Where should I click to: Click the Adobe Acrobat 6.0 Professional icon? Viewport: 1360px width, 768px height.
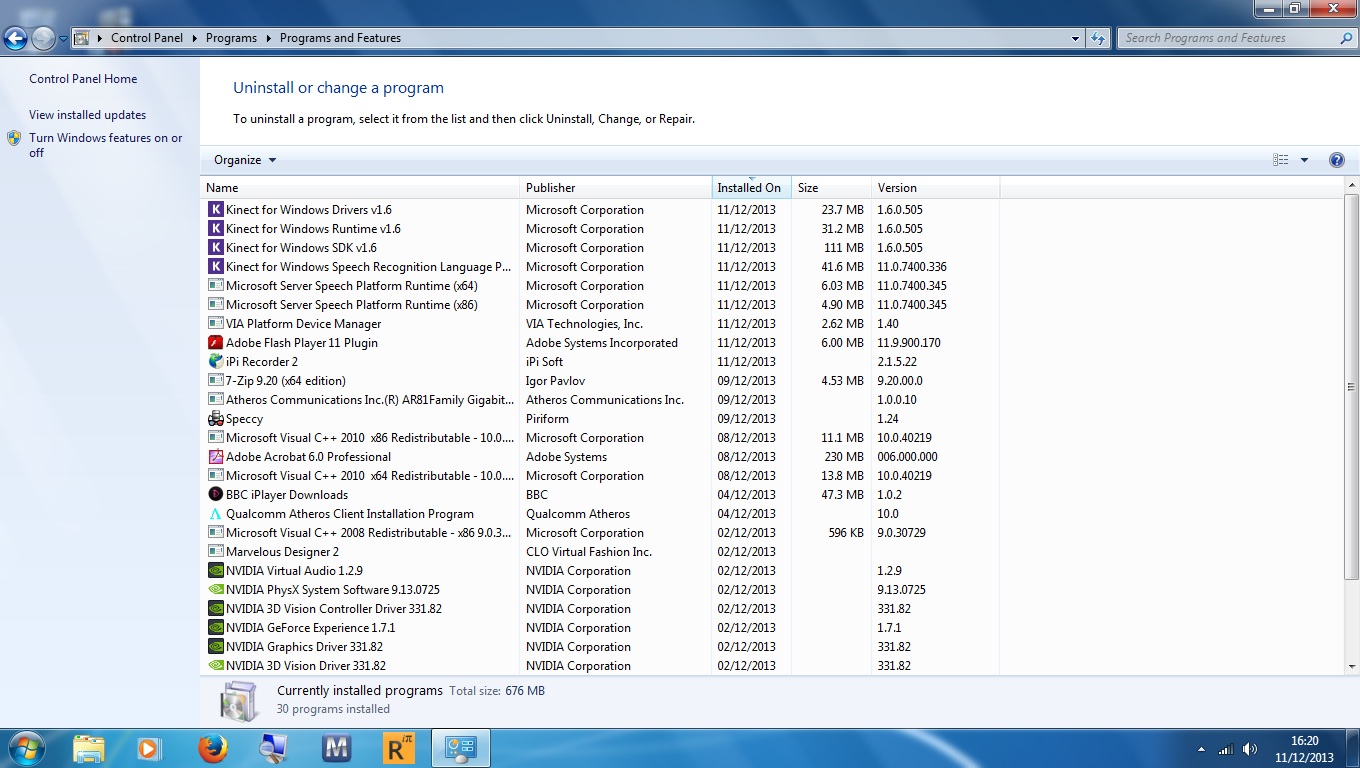(216, 457)
